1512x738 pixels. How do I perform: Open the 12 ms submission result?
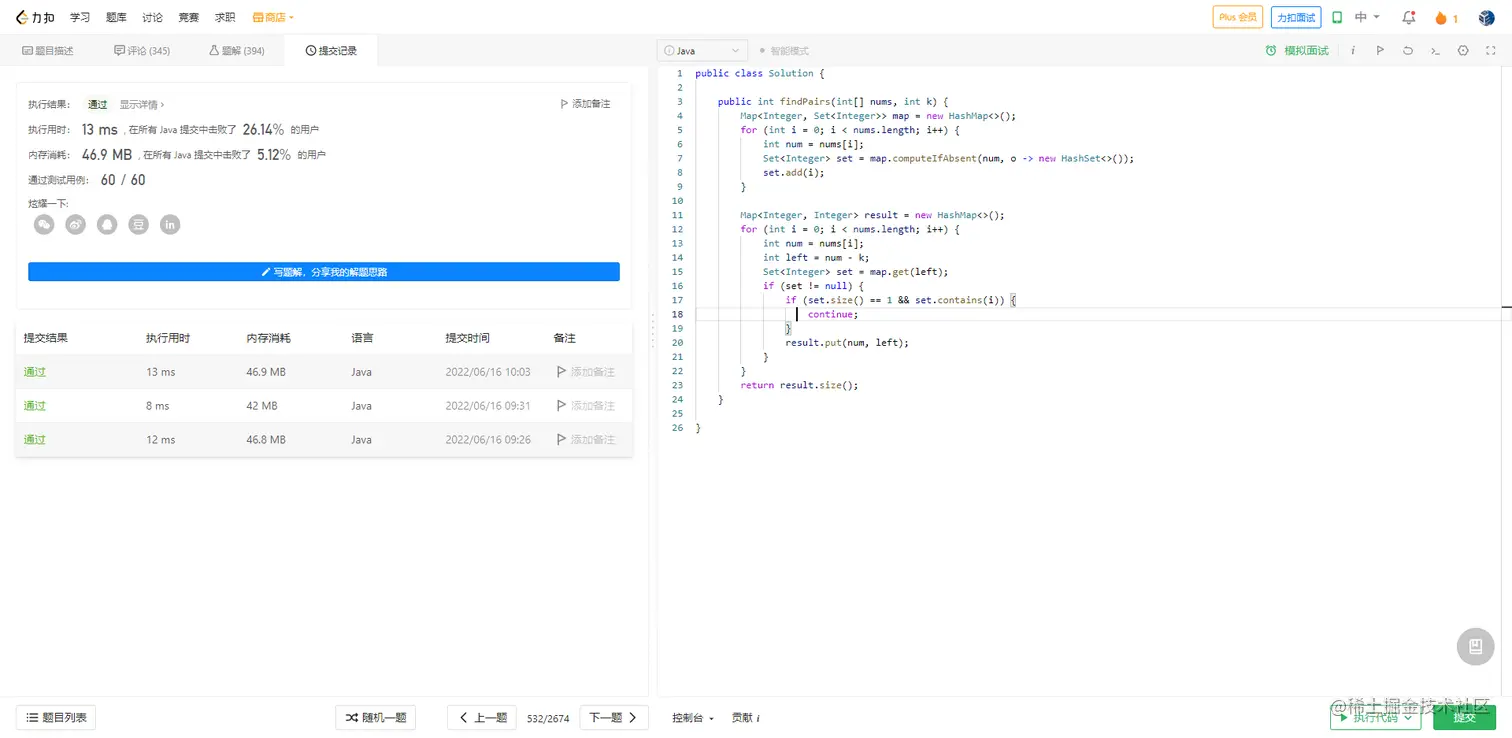point(35,440)
